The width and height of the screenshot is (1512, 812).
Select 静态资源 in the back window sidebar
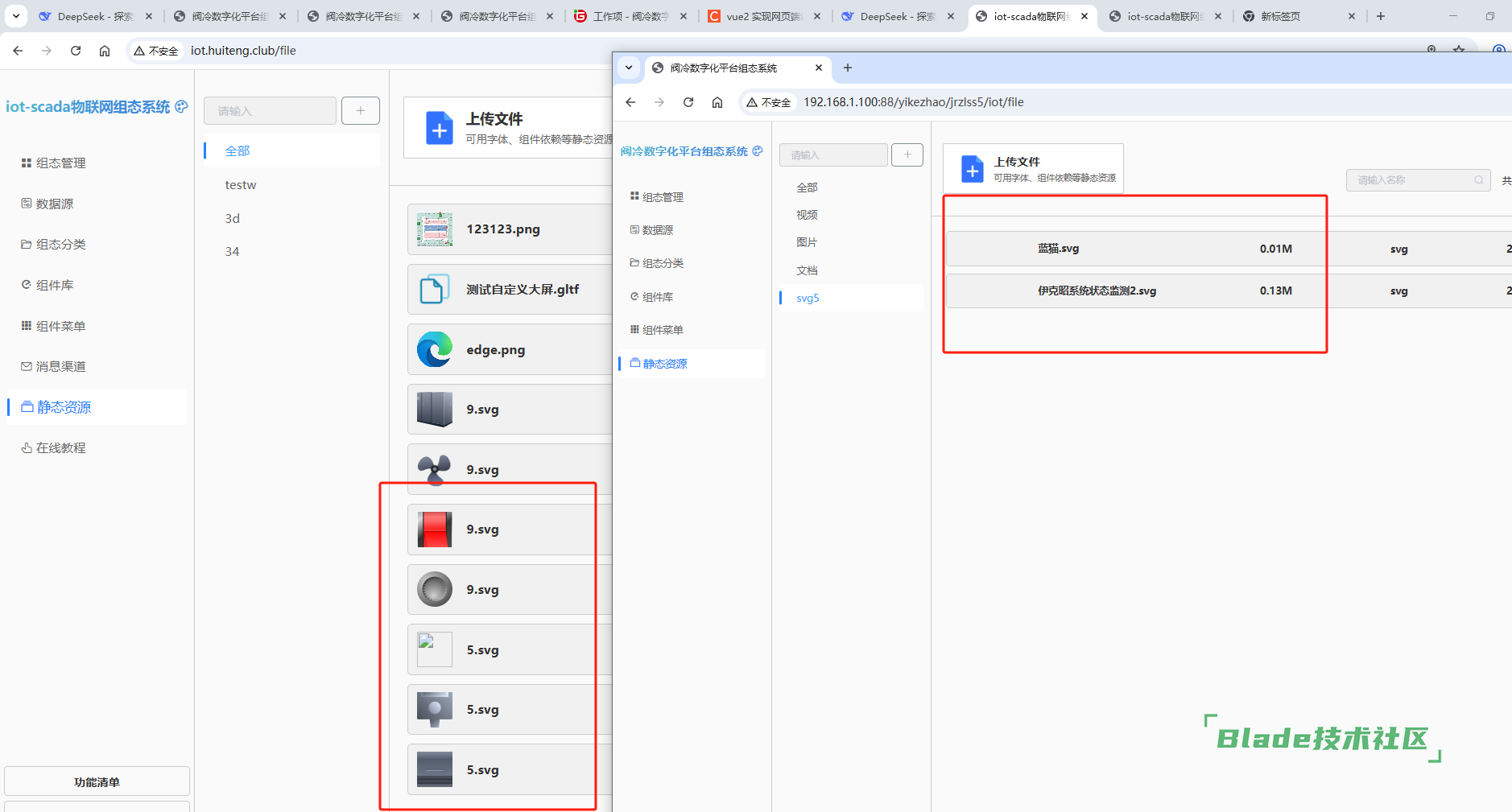[x=97, y=407]
